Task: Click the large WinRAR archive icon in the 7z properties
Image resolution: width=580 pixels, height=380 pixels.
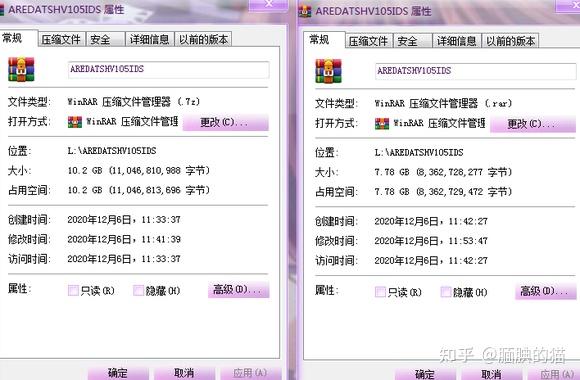Action: 21,69
